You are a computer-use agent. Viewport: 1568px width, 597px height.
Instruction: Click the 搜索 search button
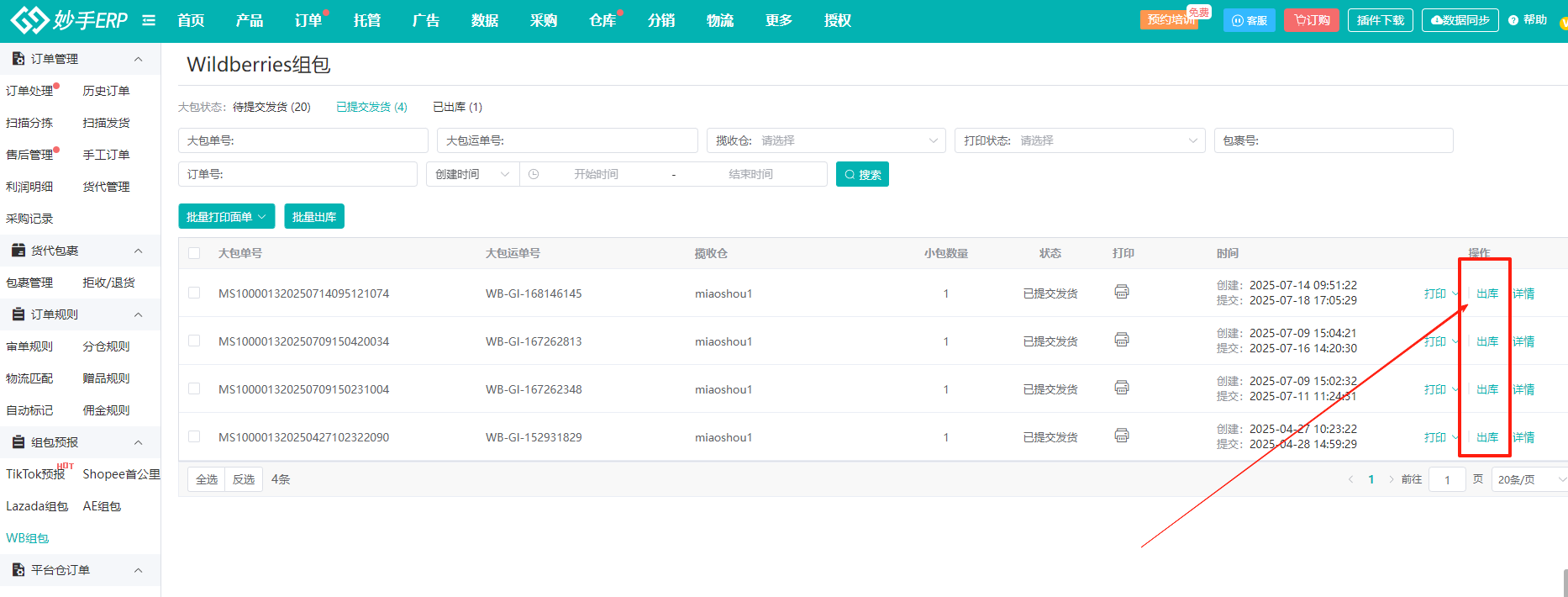click(862, 174)
